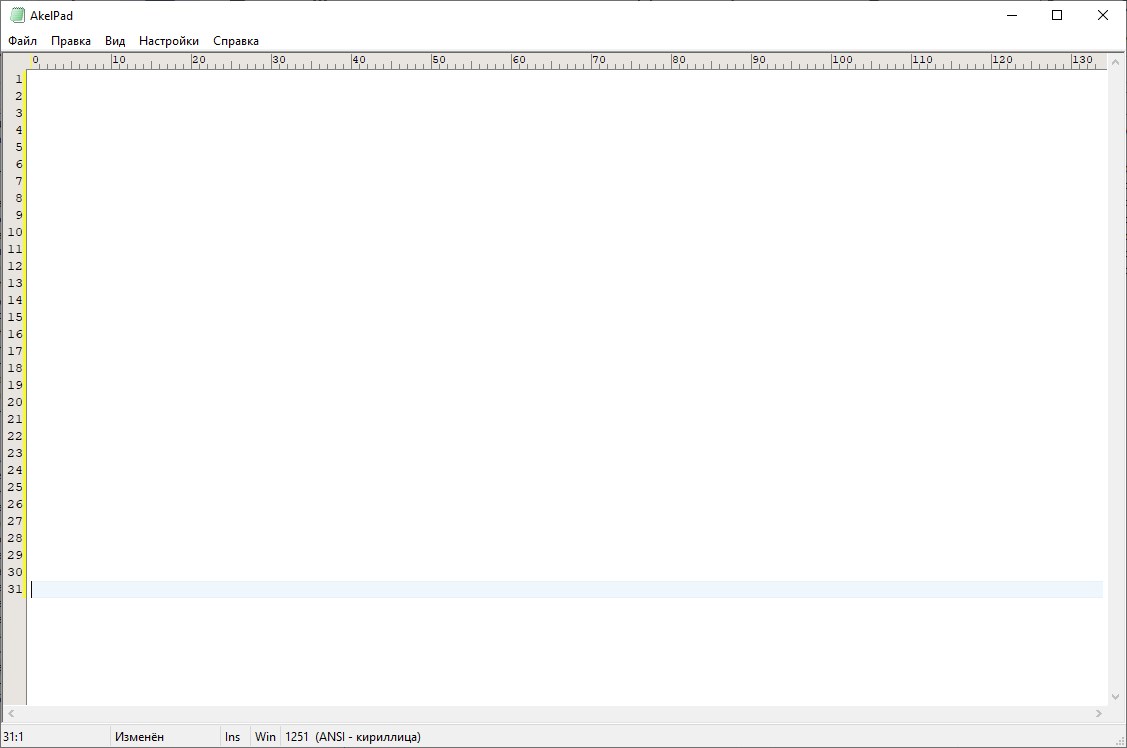Click the 31:1 cursor position in status bar
Image resolution: width=1127 pixels, height=748 pixels.
(x=14, y=737)
